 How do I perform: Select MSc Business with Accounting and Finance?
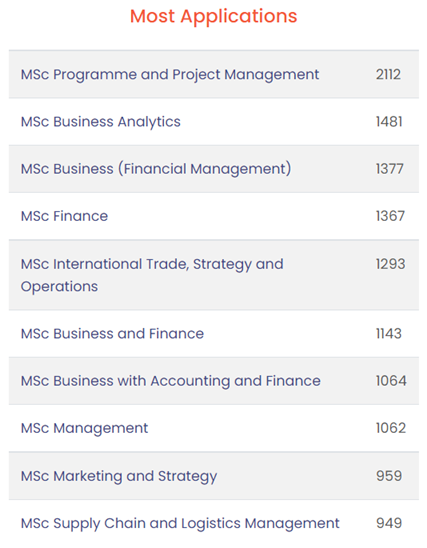click(x=171, y=381)
